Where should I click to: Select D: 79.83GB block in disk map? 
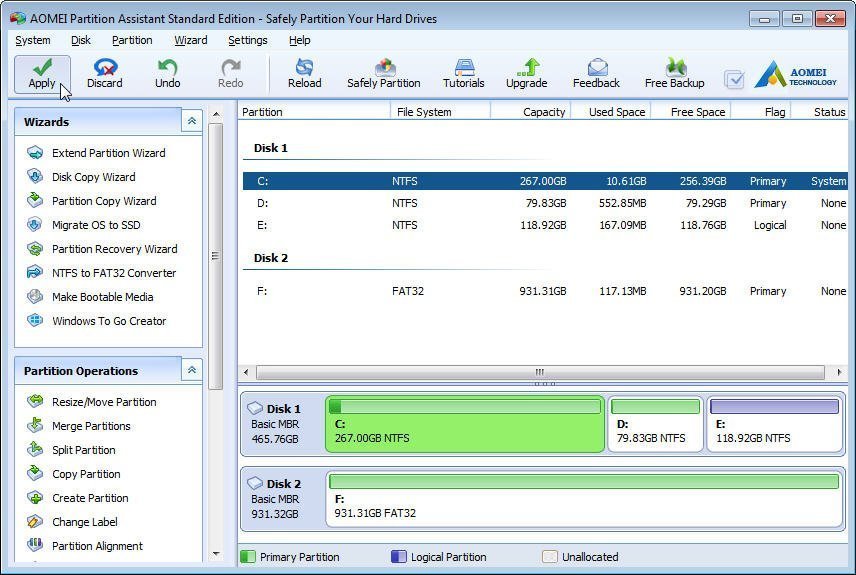[x=655, y=424]
